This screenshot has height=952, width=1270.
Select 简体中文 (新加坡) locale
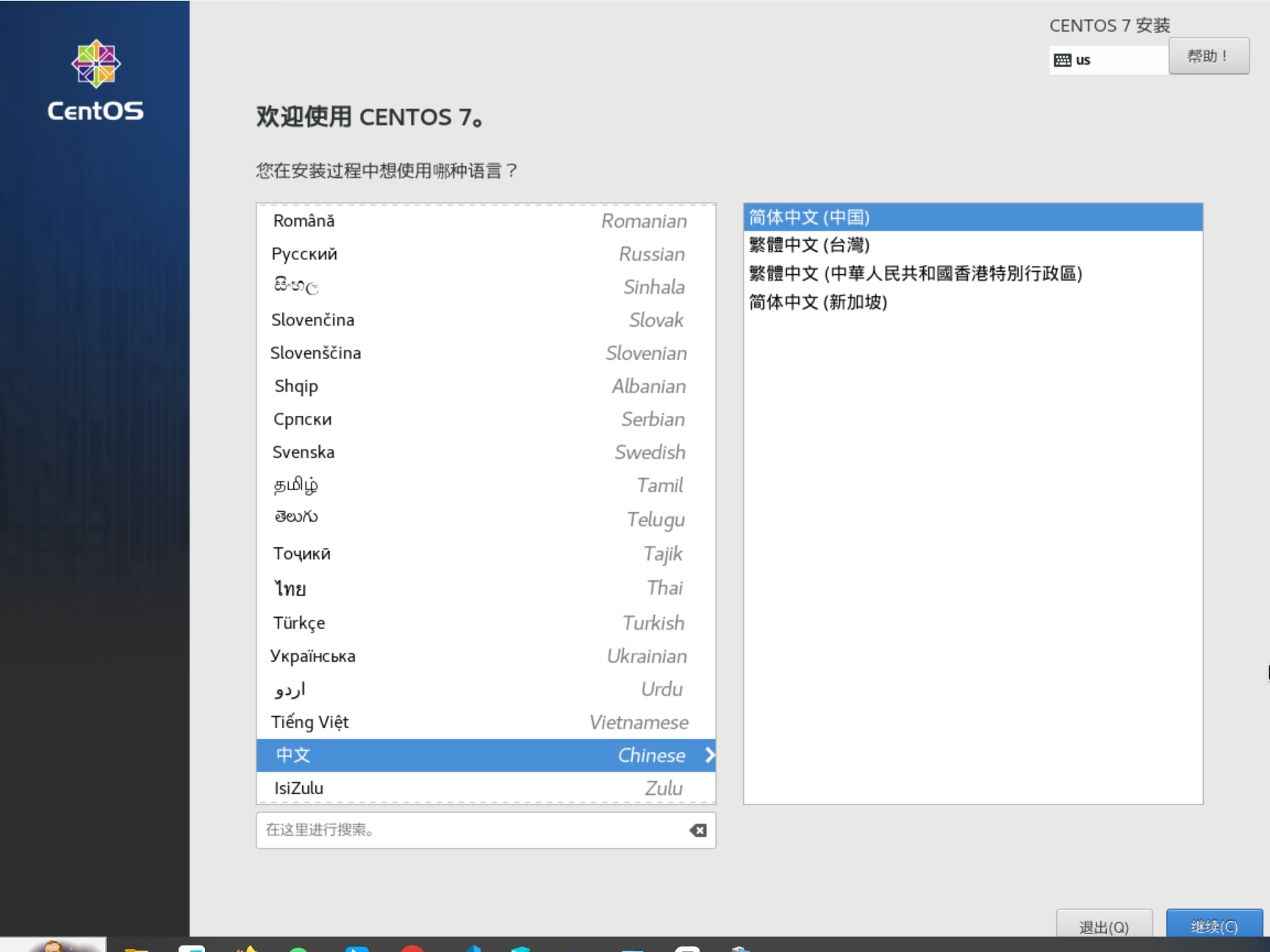pos(973,302)
